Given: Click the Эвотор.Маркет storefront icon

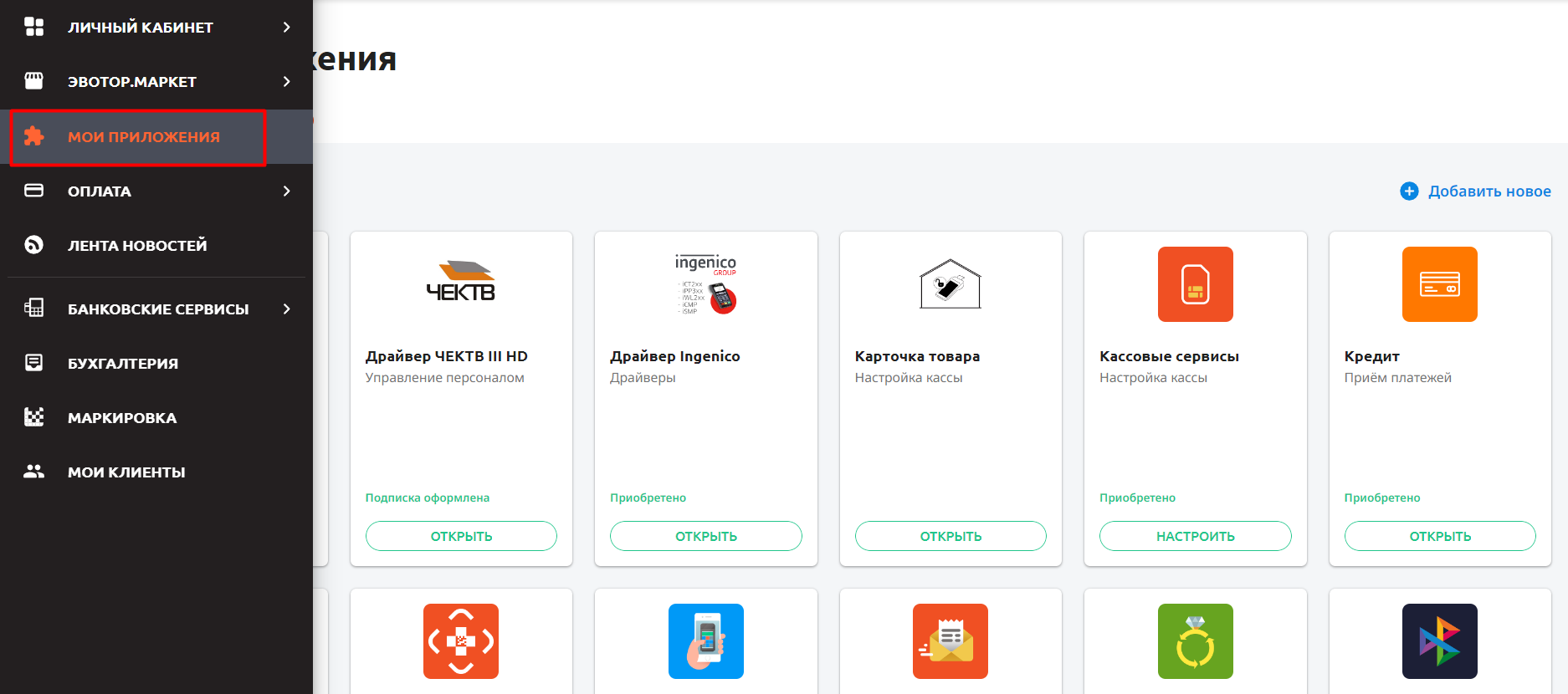Looking at the screenshot, I should click(x=34, y=81).
